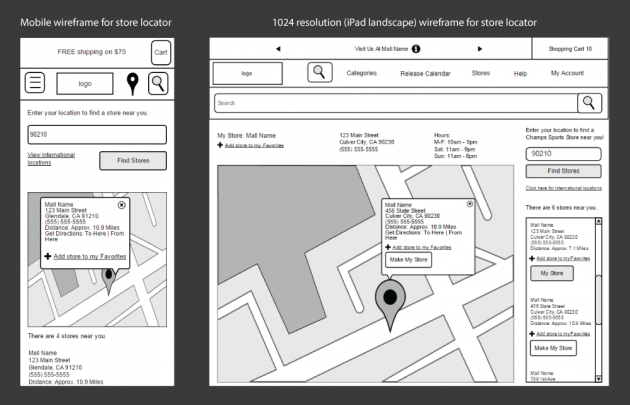Click the logo box in mobile wireframe
This screenshot has width=630, height=405.
click(x=85, y=84)
